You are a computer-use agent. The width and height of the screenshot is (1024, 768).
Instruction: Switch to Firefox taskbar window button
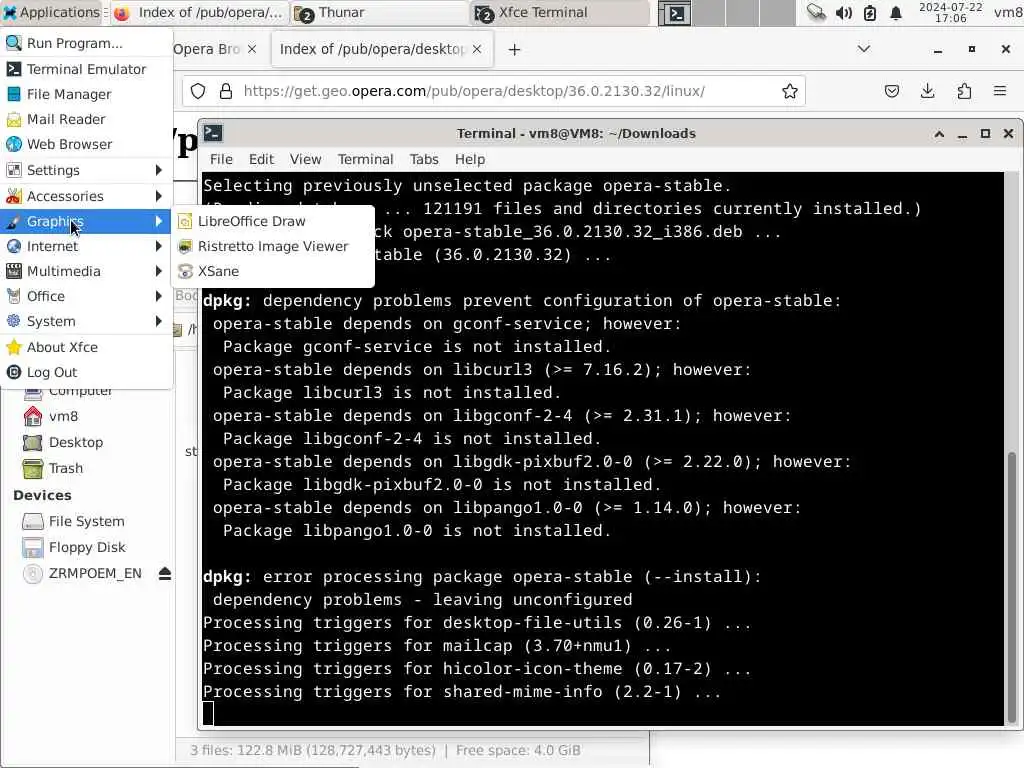200,12
